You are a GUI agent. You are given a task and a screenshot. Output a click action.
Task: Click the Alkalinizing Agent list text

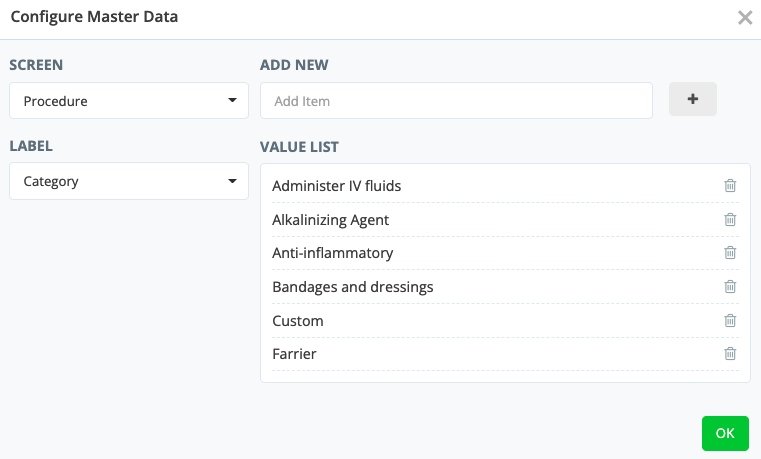[x=330, y=220]
